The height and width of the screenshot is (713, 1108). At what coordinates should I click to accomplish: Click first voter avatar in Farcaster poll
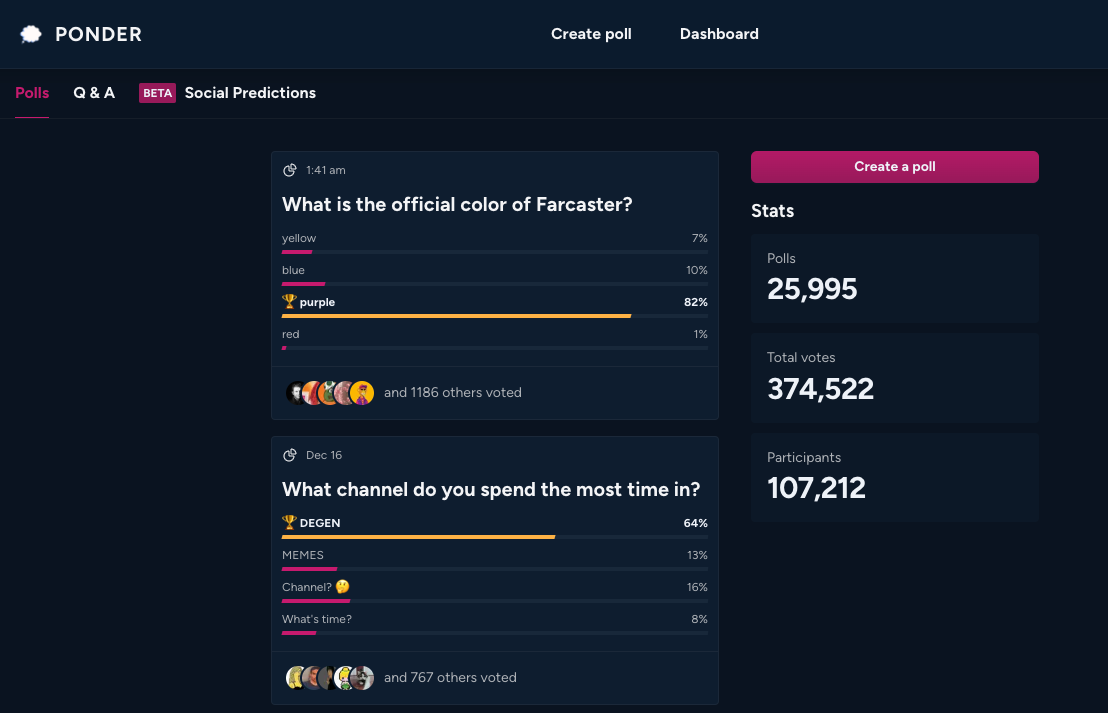point(297,392)
